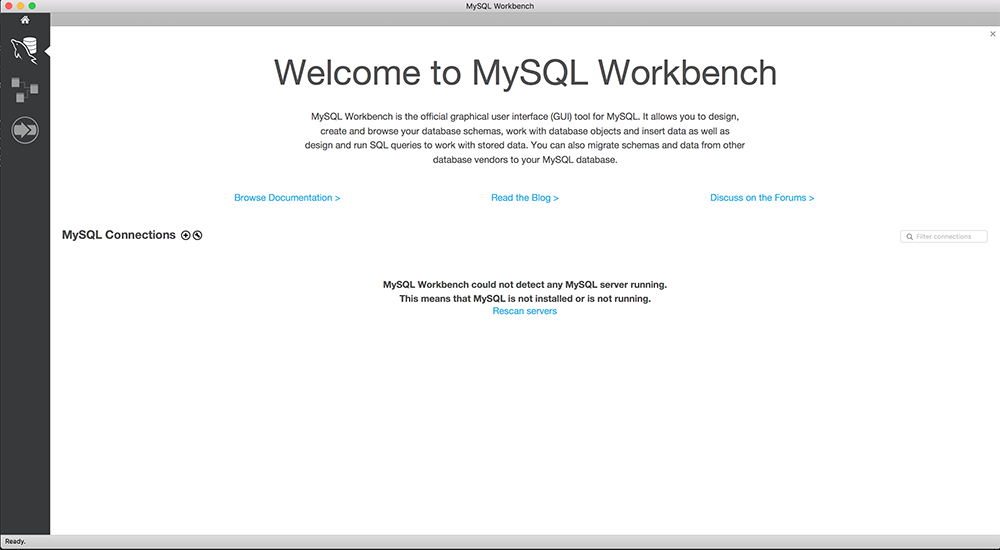
Task: Click the MySQL Workbench window title
Action: [500, 6]
